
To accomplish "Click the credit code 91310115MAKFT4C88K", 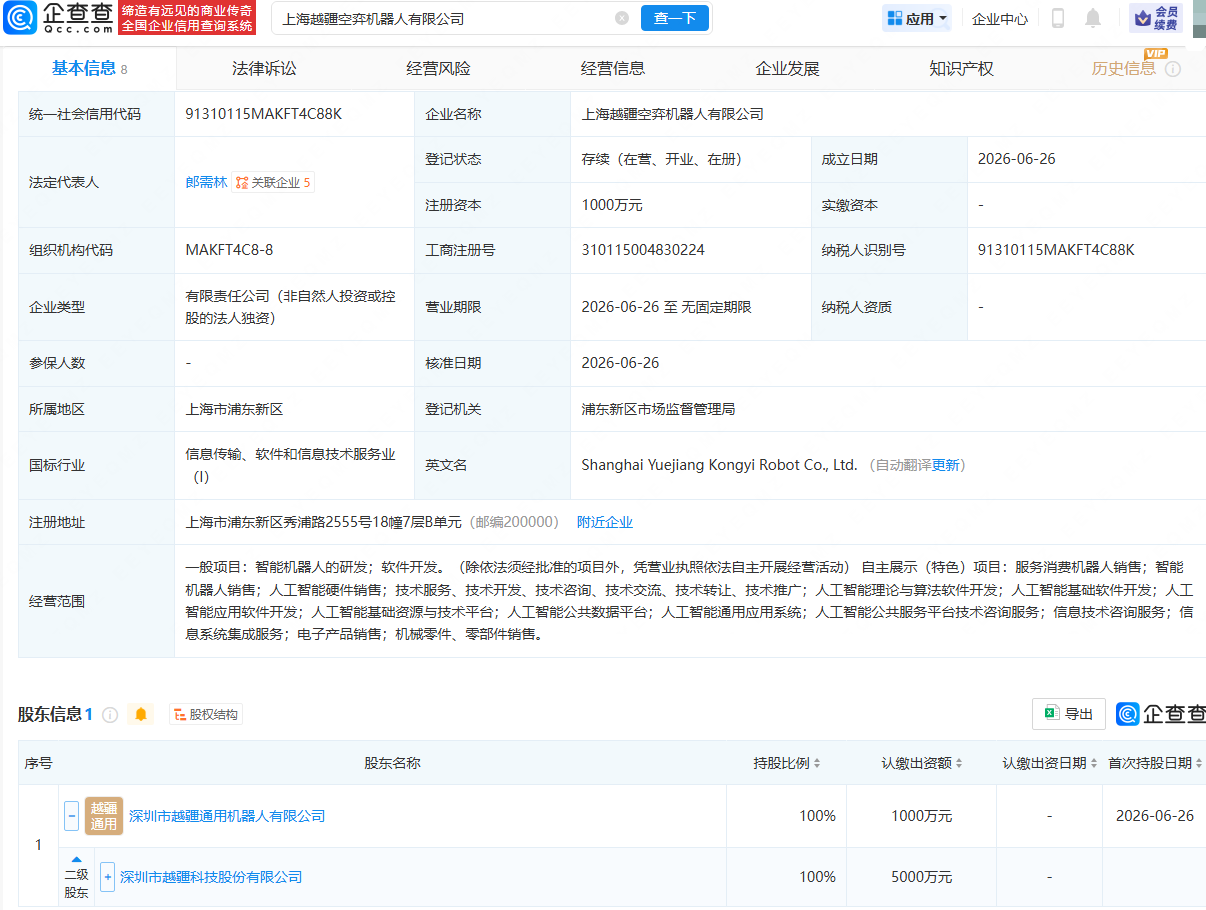I will [x=264, y=114].
